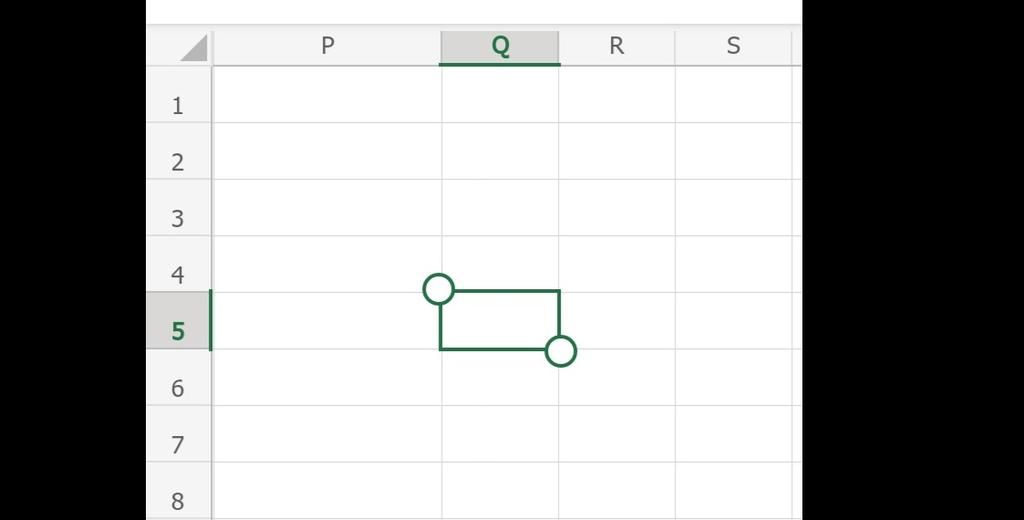The width and height of the screenshot is (1024, 520).
Task: Click cell P1
Action: tap(327, 95)
